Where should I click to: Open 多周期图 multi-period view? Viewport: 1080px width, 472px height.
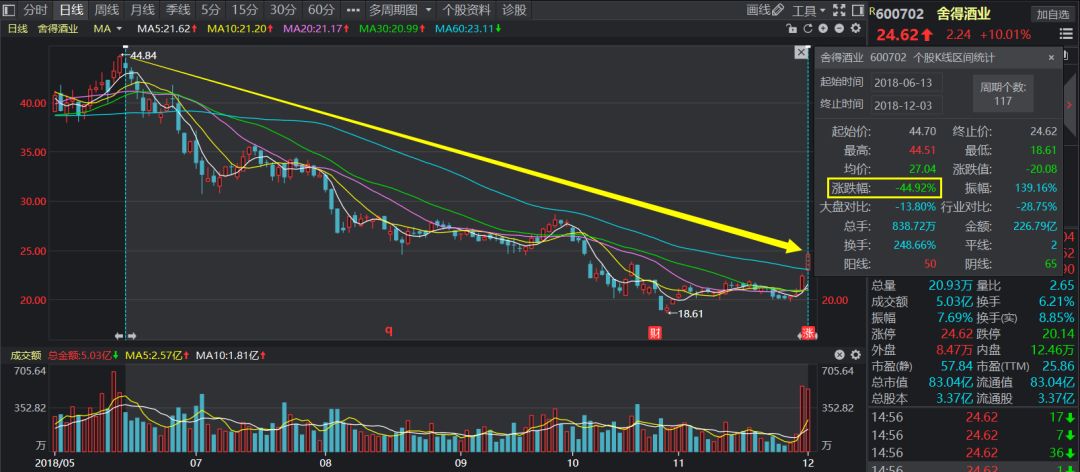pos(393,10)
